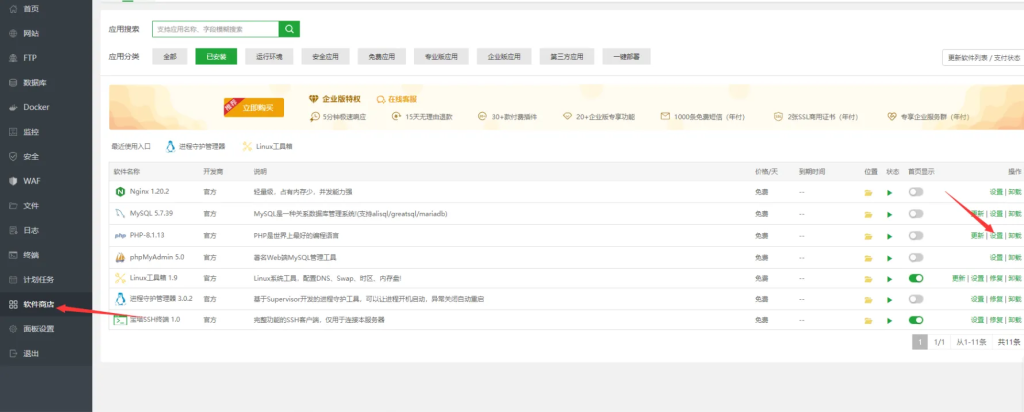Open the phpMyAdmin 5.0 folder location icon
The image size is (1024, 412).
point(869,257)
